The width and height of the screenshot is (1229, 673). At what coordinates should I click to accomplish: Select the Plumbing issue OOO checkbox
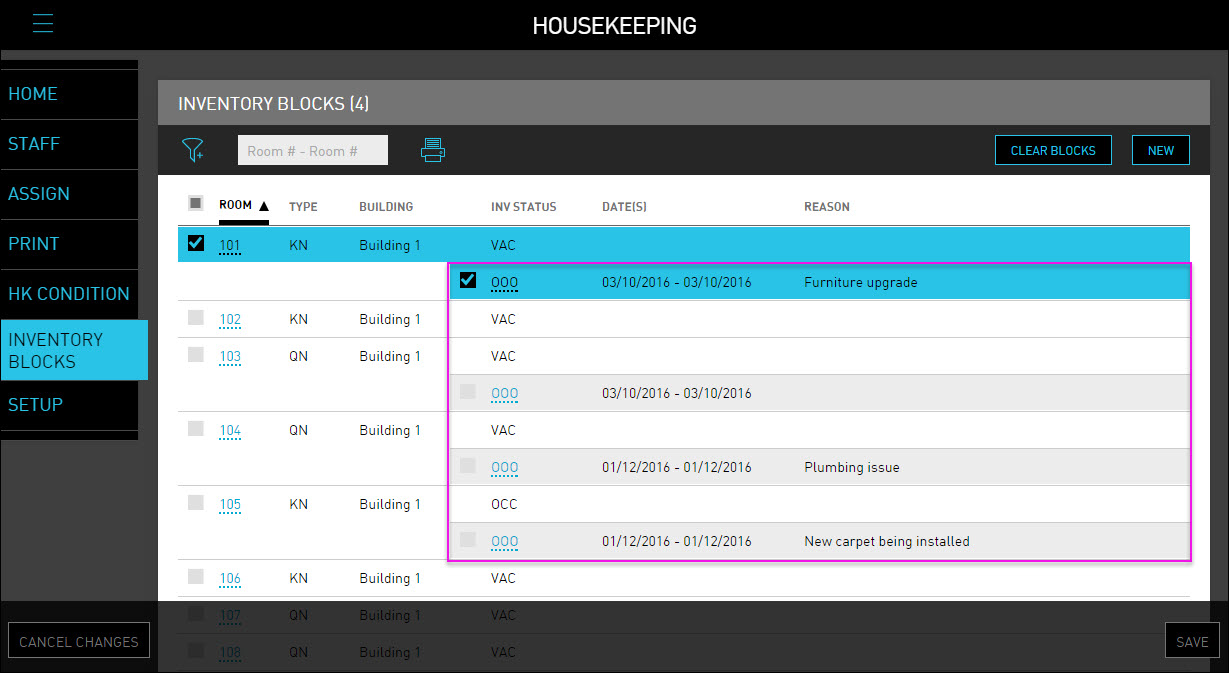(467, 466)
